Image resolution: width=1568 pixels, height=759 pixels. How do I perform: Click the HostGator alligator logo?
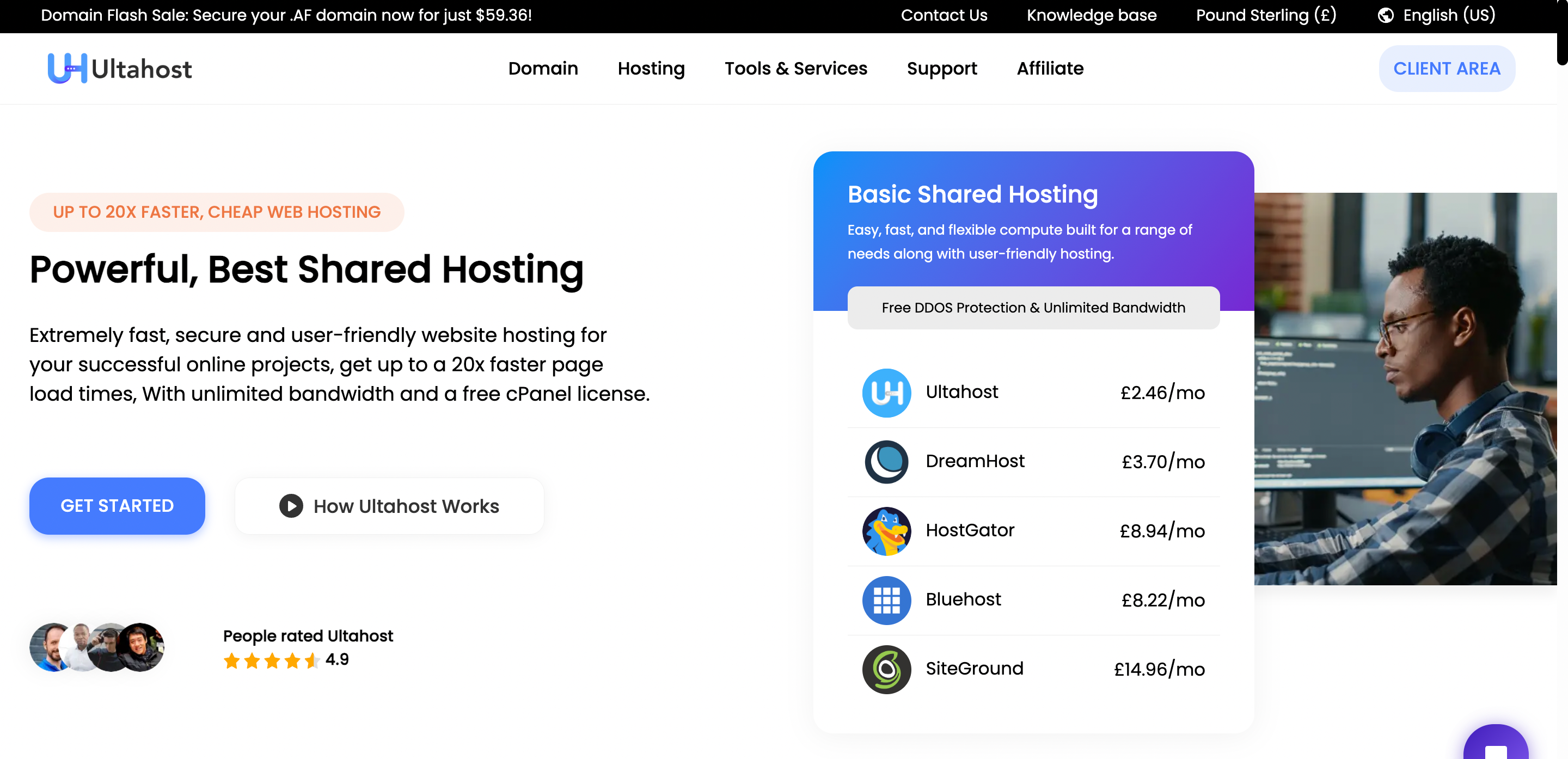pyautogui.click(x=886, y=531)
